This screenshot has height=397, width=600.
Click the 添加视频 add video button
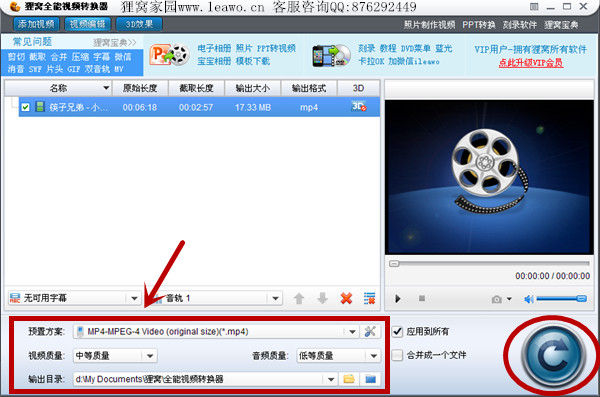[36, 24]
